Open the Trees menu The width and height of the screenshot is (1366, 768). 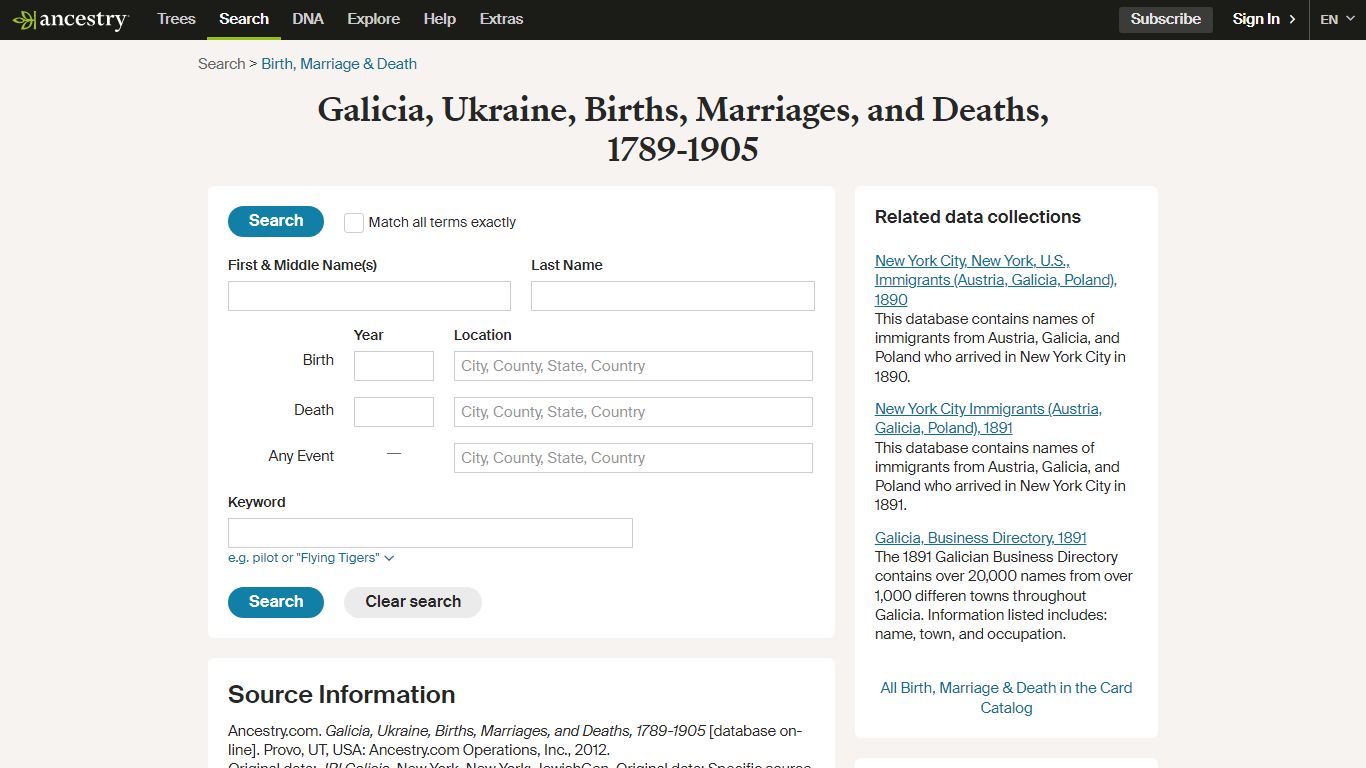pos(176,19)
